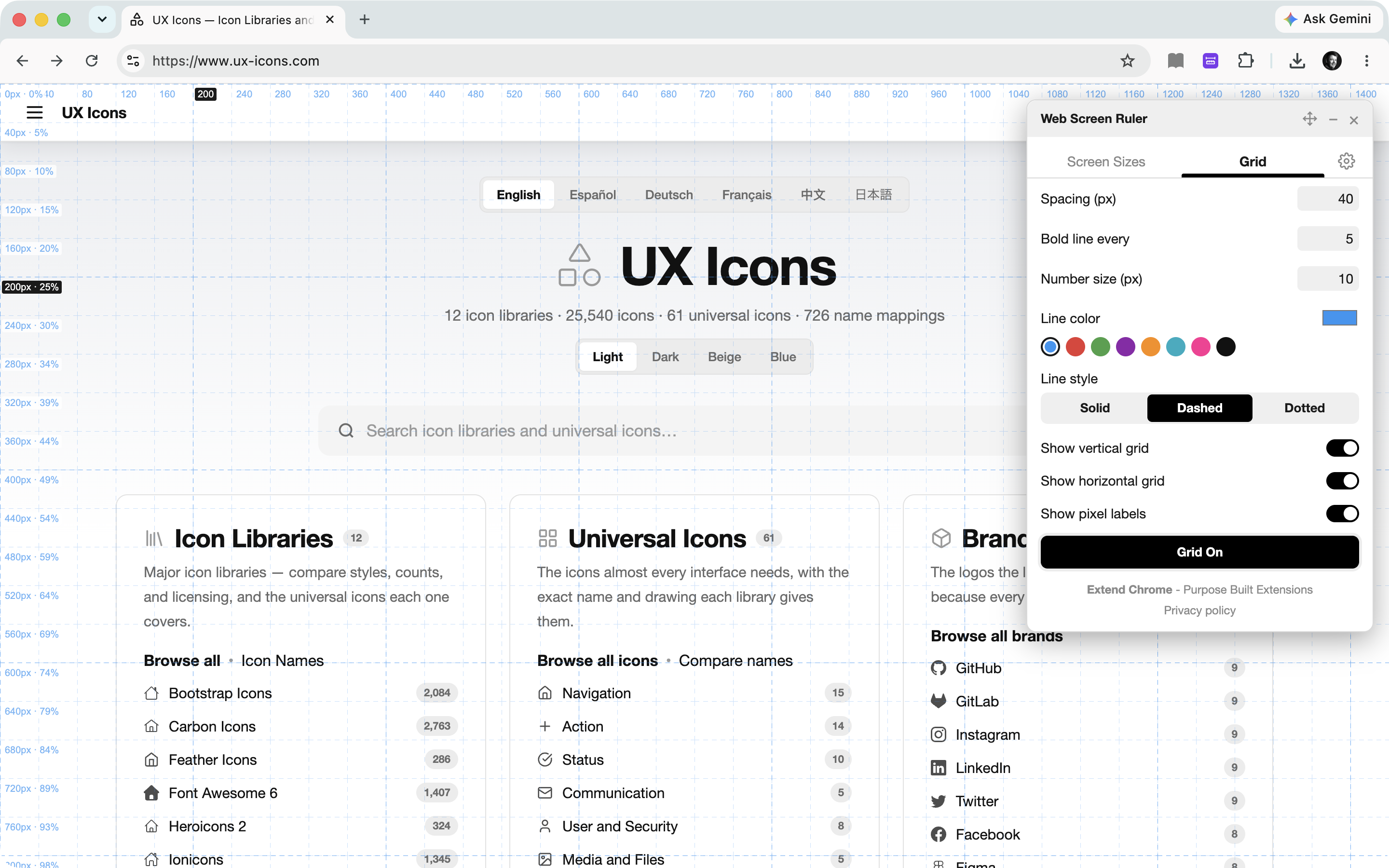The width and height of the screenshot is (1389, 868).
Task: Click the purple Web Screen Ruler extension icon
Action: 1211,61
